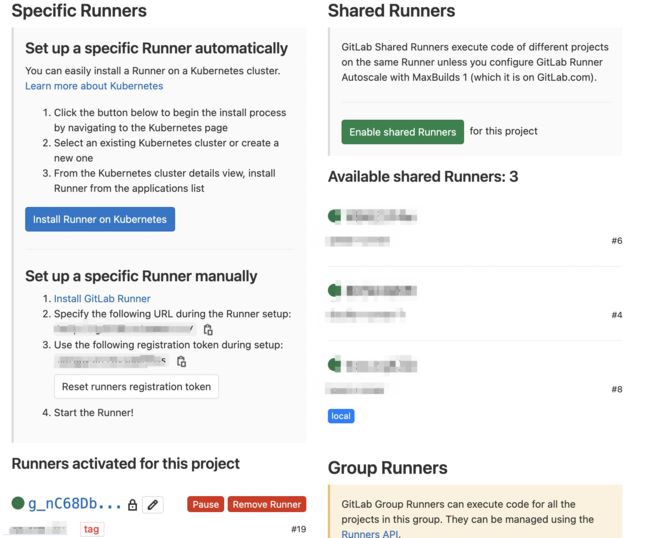650x538 pixels.
Task: Click Set up a specific Runner manually heading
Action: tap(141, 276)
